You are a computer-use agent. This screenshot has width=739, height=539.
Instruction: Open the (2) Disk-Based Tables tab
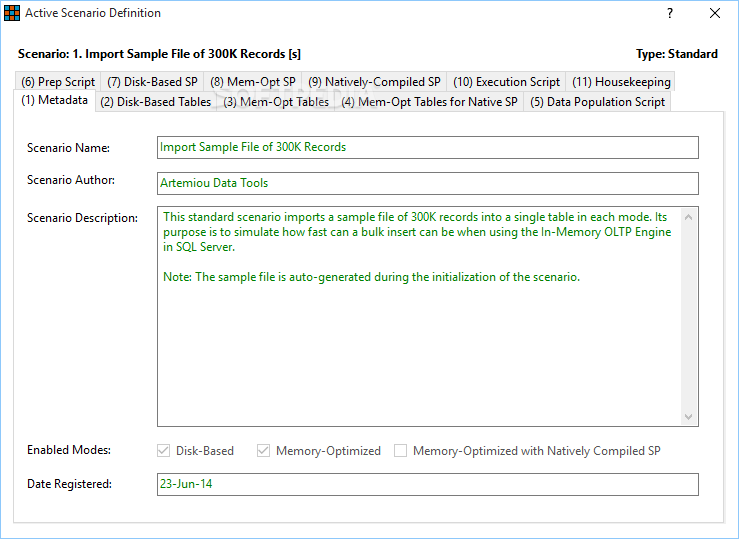(x=156, y=102)
